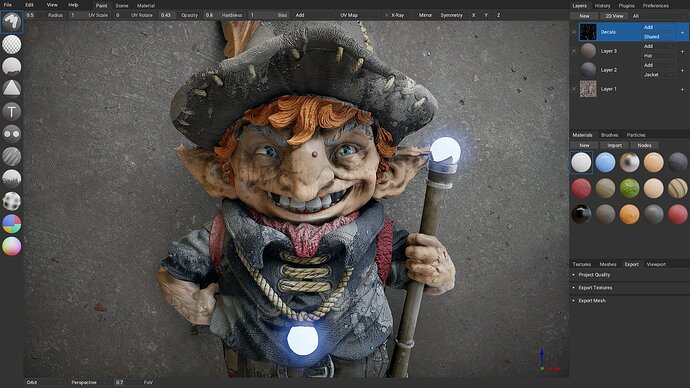This screenshot has width=690, height=388.
Task: Enable the Symmetry option
Action: pyautogui.click(x=451, y=15)
